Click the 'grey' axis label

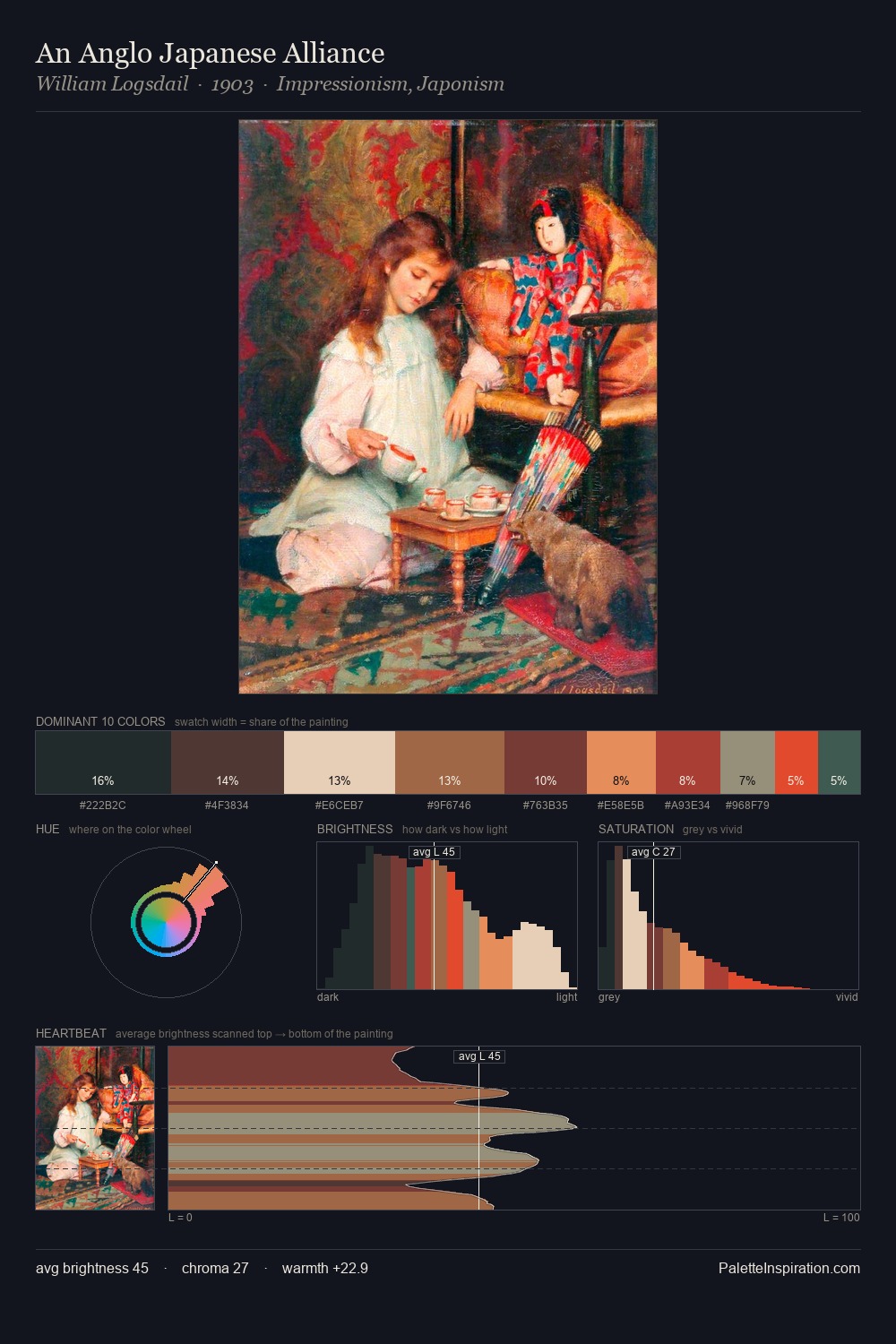(x=609, y=997)
